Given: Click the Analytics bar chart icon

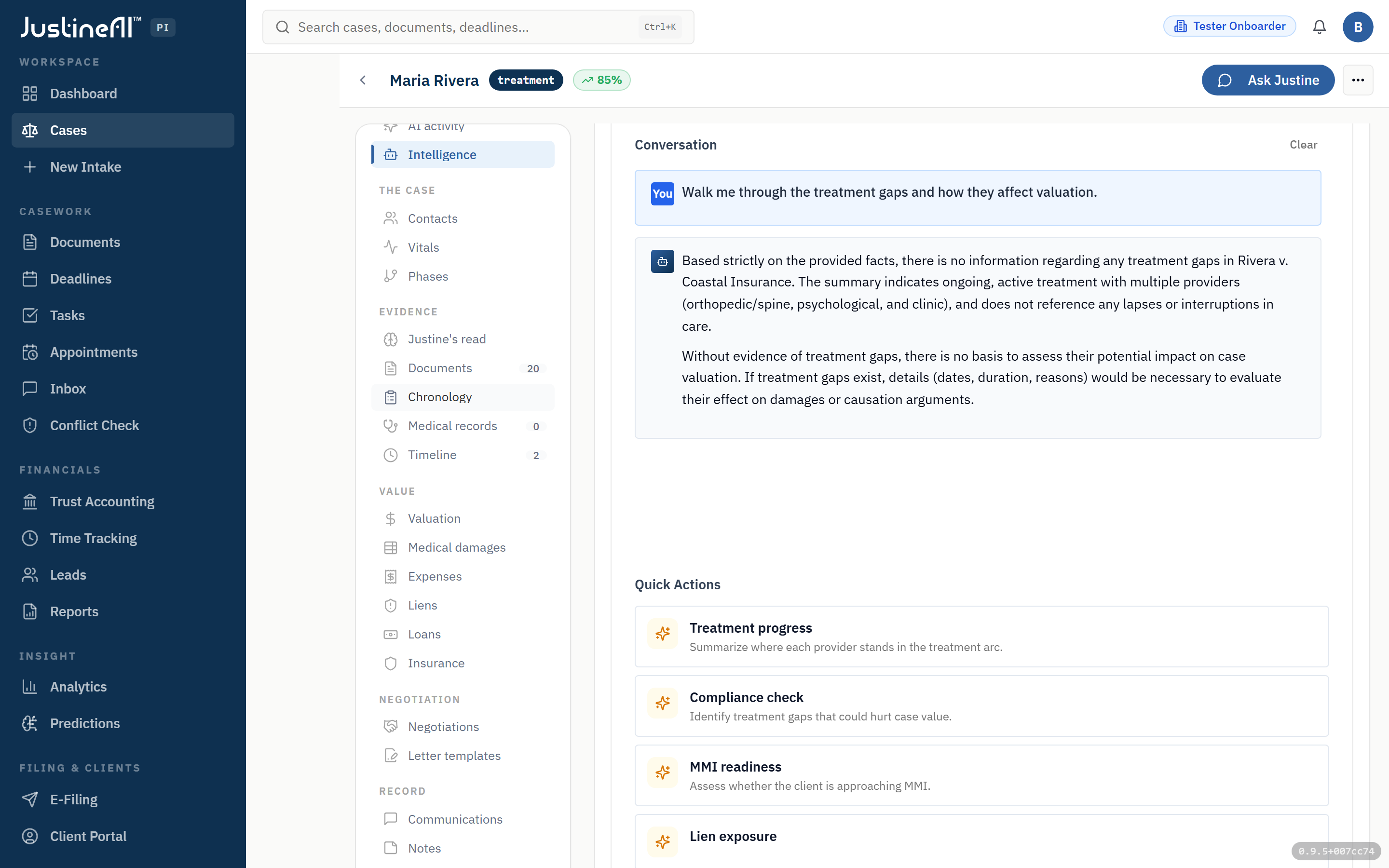Looking at the screenshot, I should pyautogui.click(x=30, y=687).
